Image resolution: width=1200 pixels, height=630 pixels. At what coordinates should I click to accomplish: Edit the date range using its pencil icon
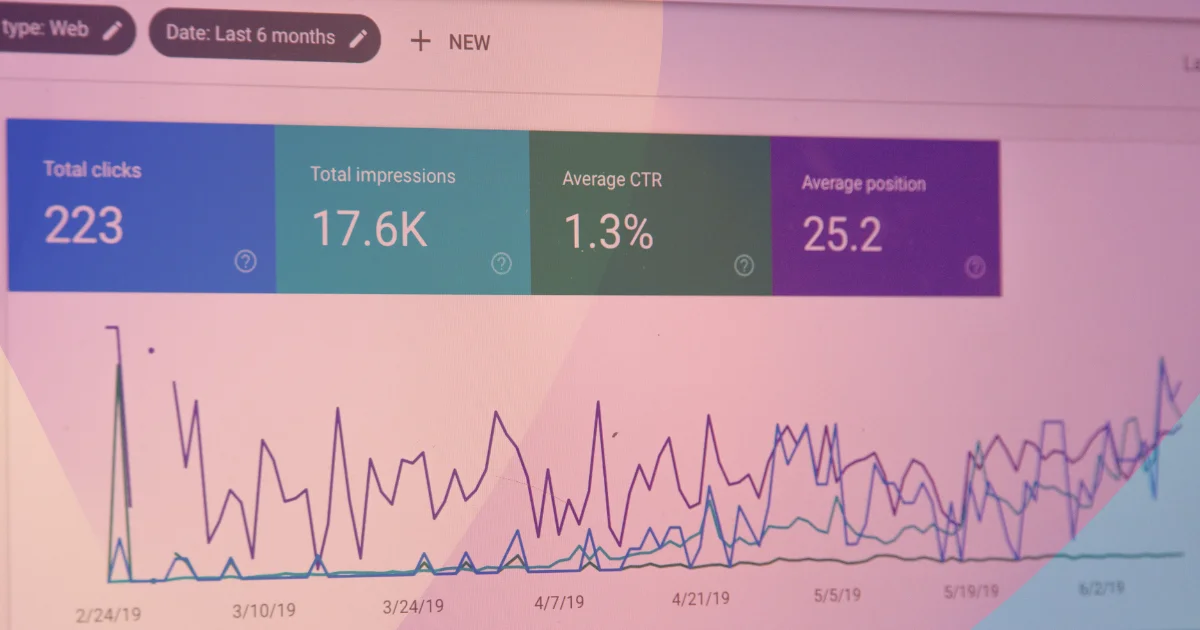pos(359,37)
